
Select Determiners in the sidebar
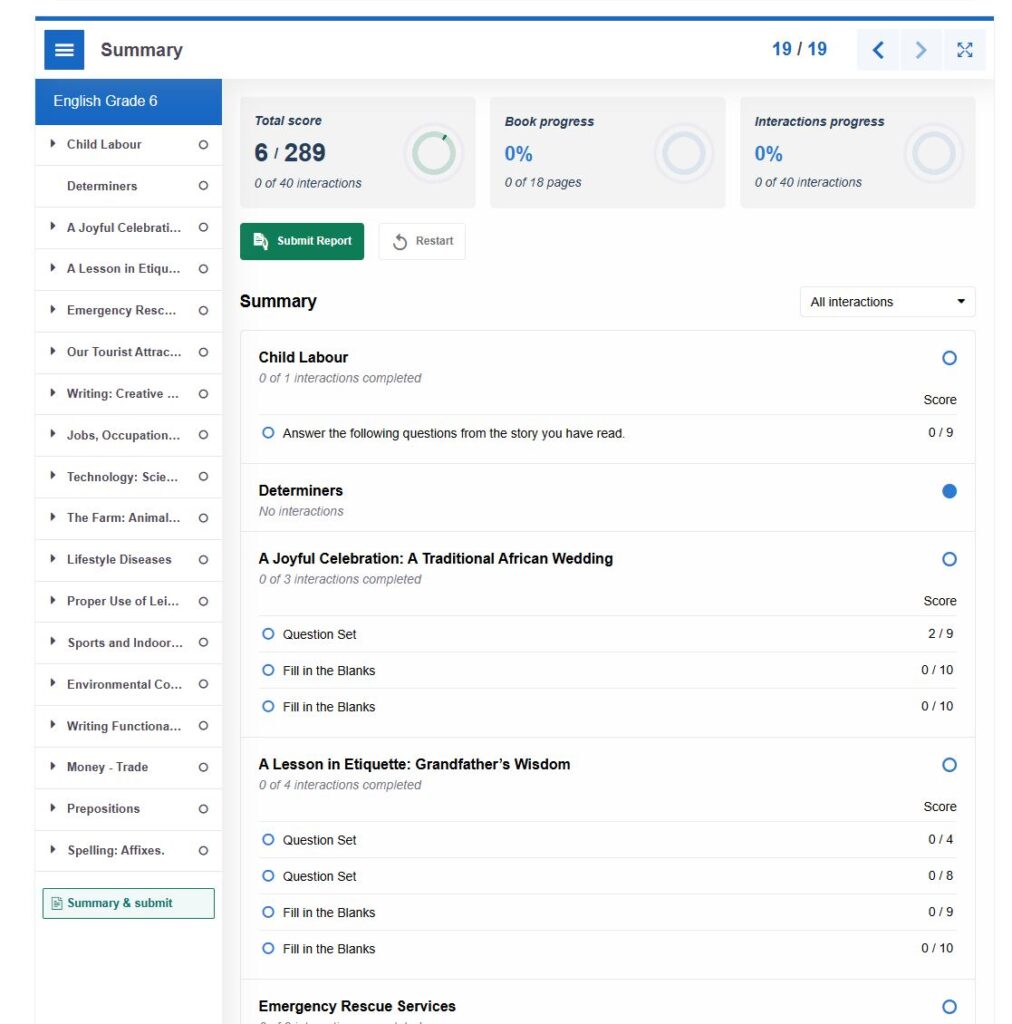pos(103,186)
